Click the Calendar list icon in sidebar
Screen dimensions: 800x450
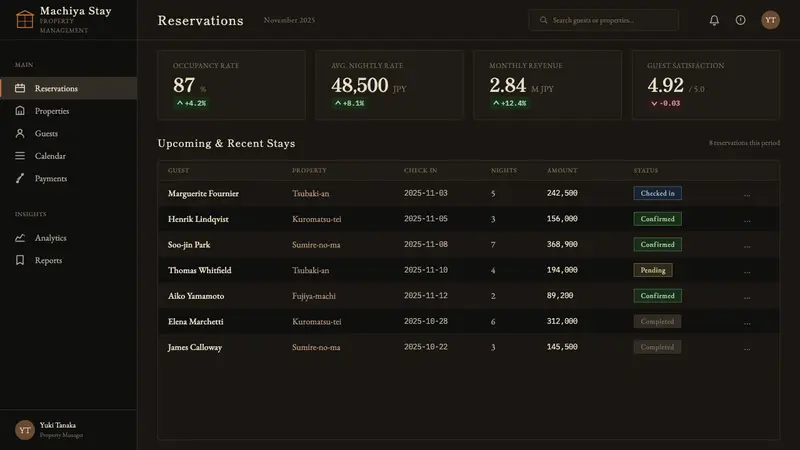[x=20, y=156]
